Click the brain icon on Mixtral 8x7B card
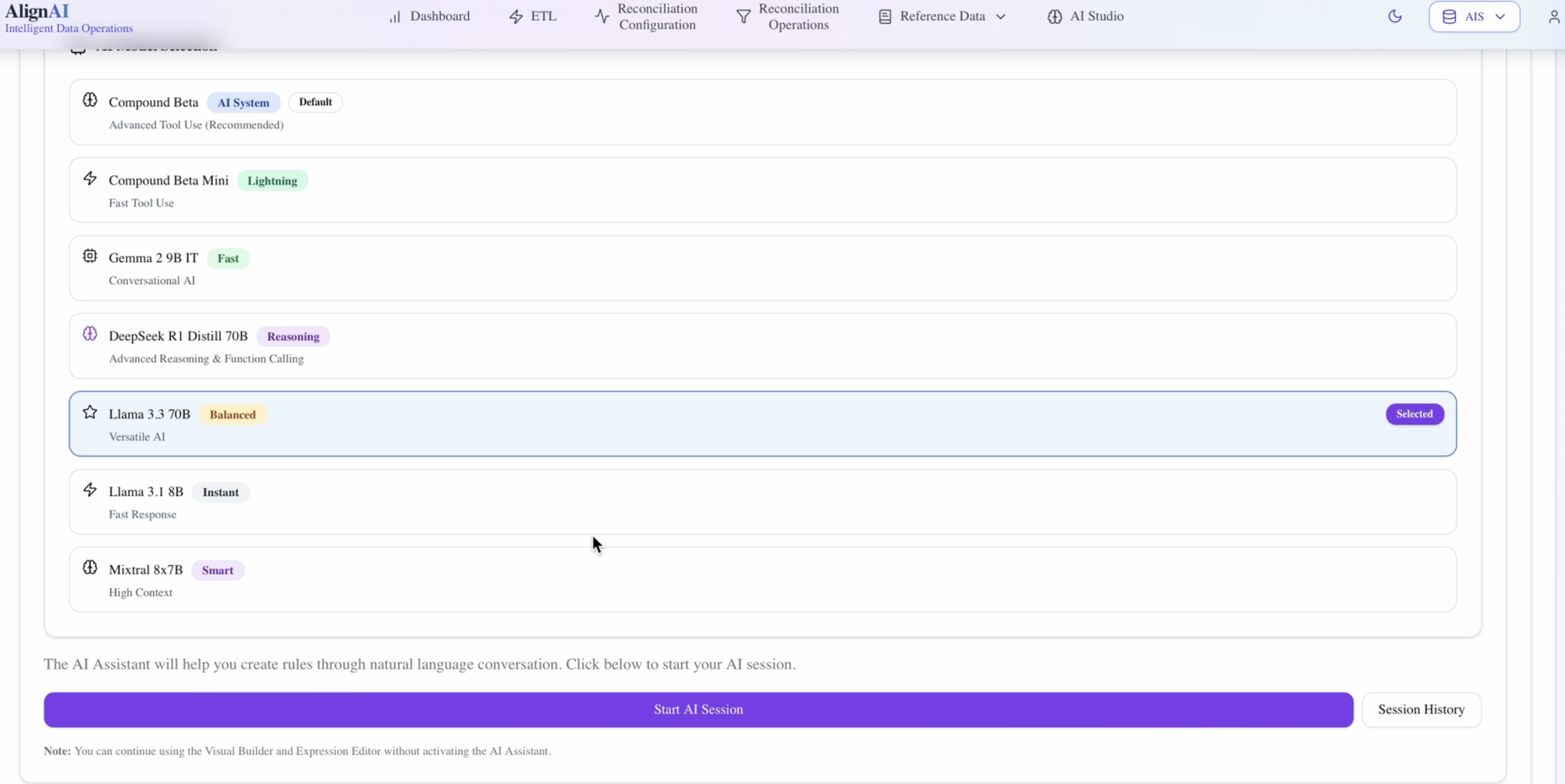The image size is (1565, 784). pos(90,567)
